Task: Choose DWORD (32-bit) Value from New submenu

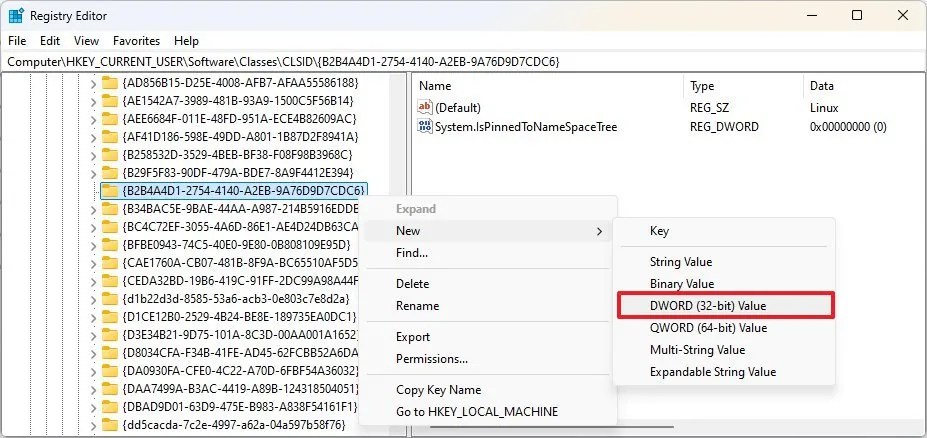Action: pos(726,306)
